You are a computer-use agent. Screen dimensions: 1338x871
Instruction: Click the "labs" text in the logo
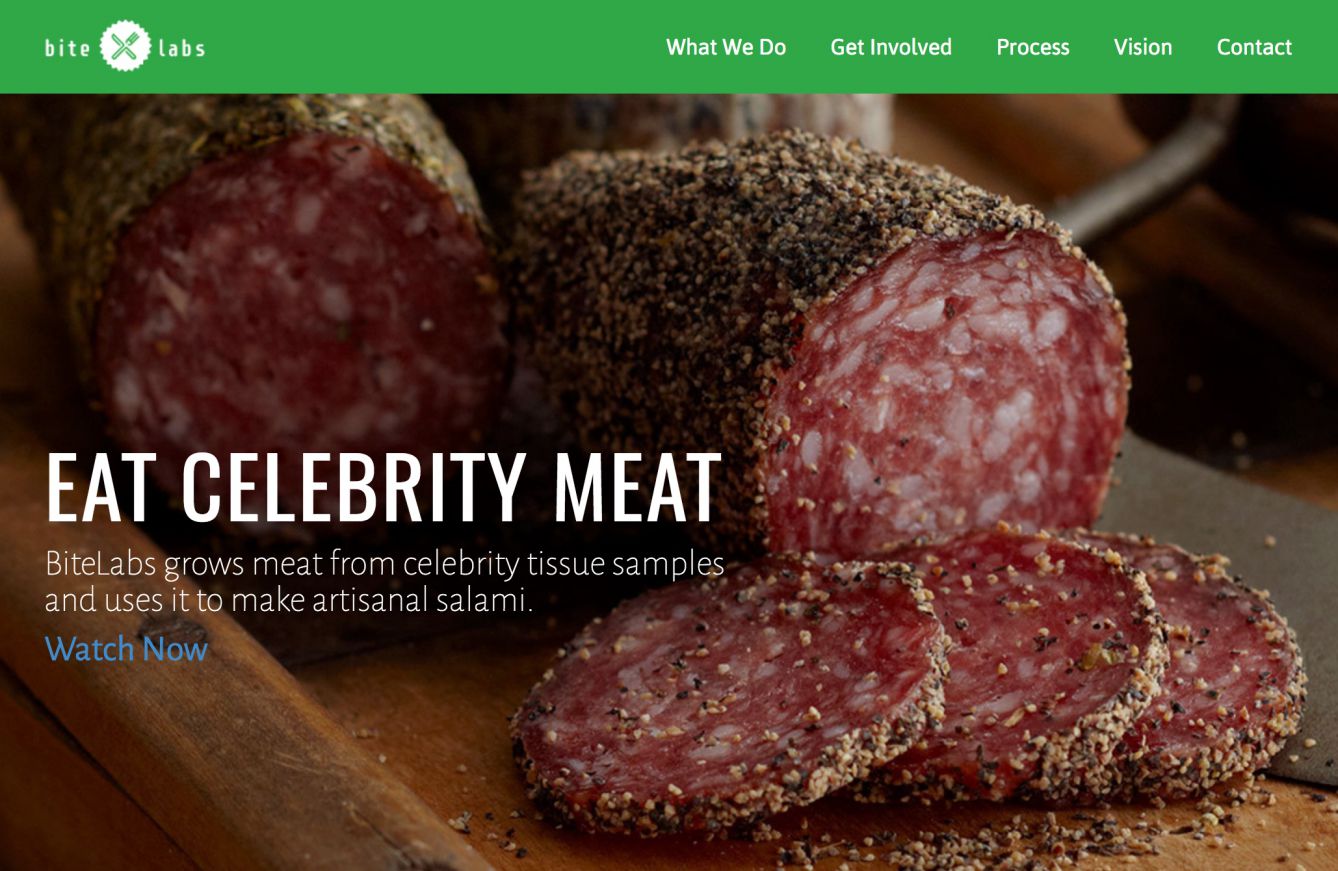point(182,47)
